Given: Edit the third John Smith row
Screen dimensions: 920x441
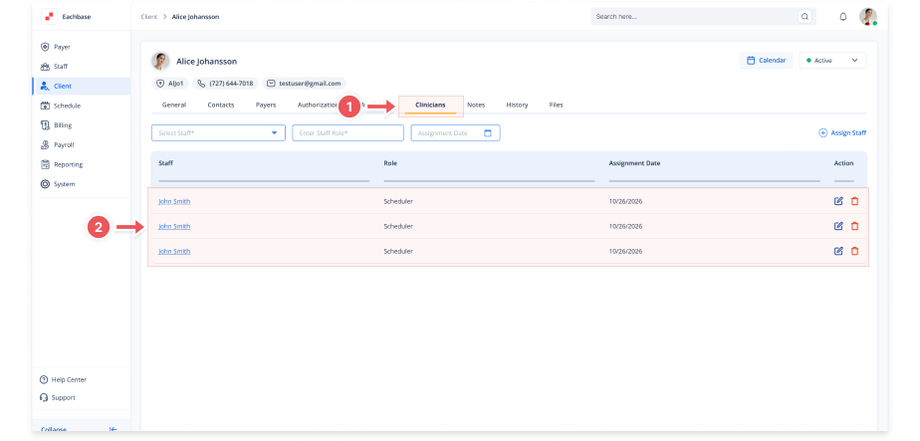Looking at the screenshot, I should (x=838, y=251).
